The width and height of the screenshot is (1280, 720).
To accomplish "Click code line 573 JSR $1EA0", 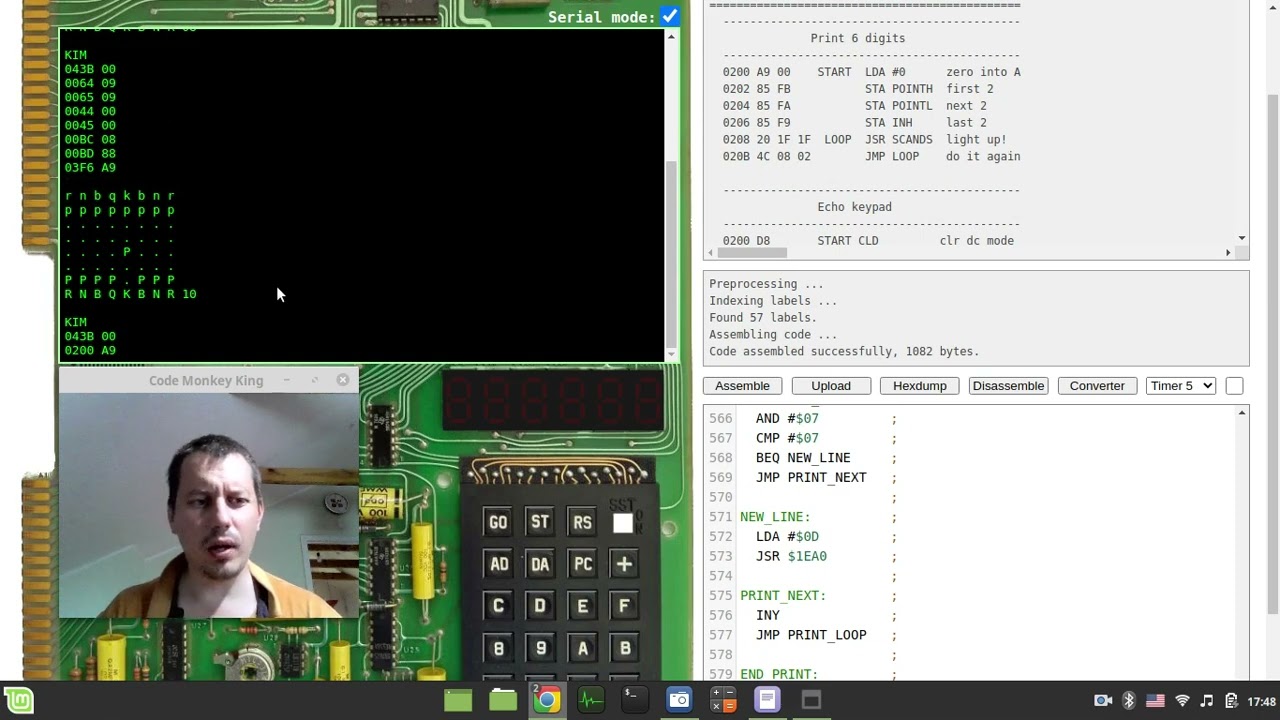I will [791, 556].
